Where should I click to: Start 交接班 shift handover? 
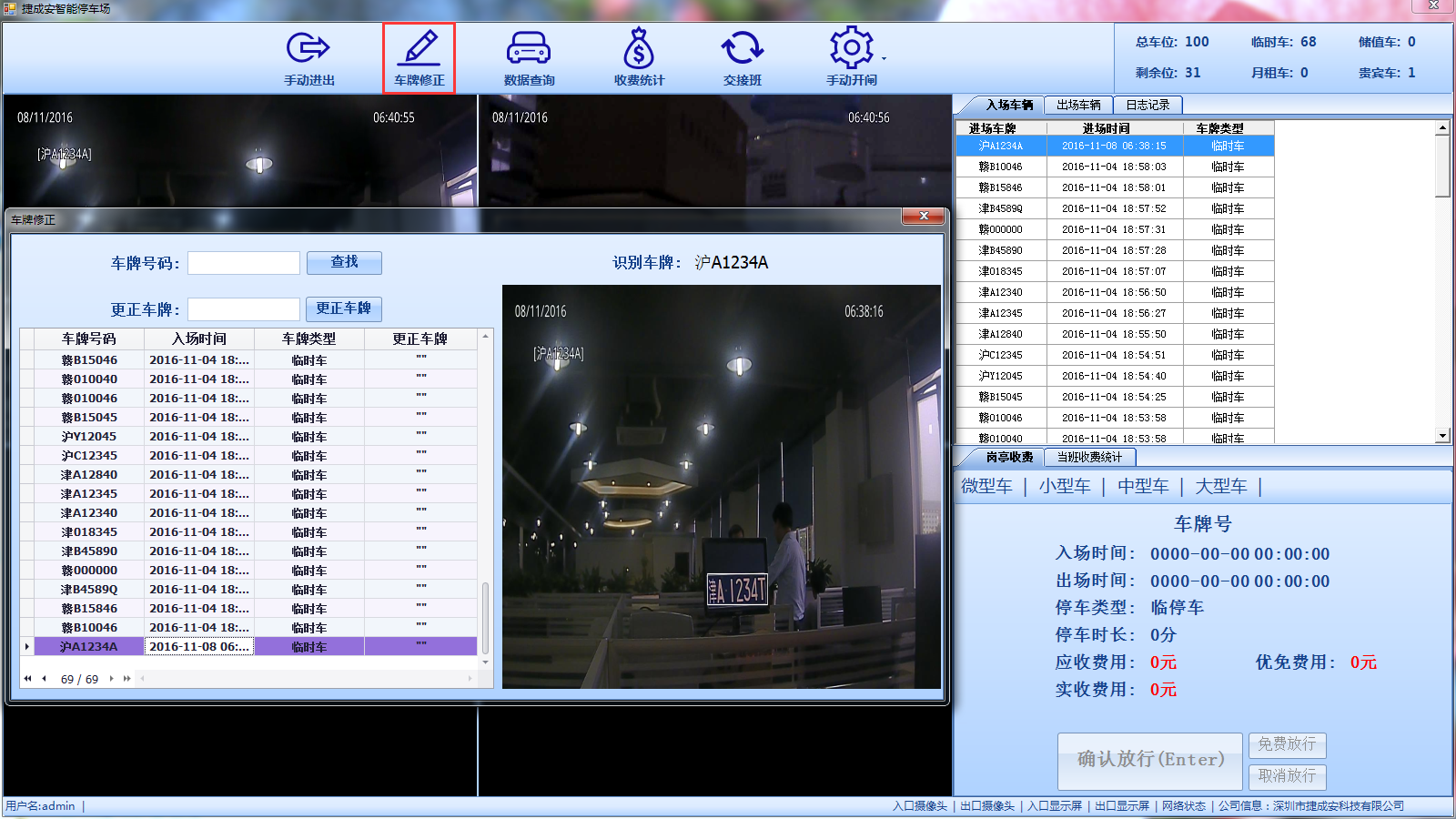click(x=744, y=56)
